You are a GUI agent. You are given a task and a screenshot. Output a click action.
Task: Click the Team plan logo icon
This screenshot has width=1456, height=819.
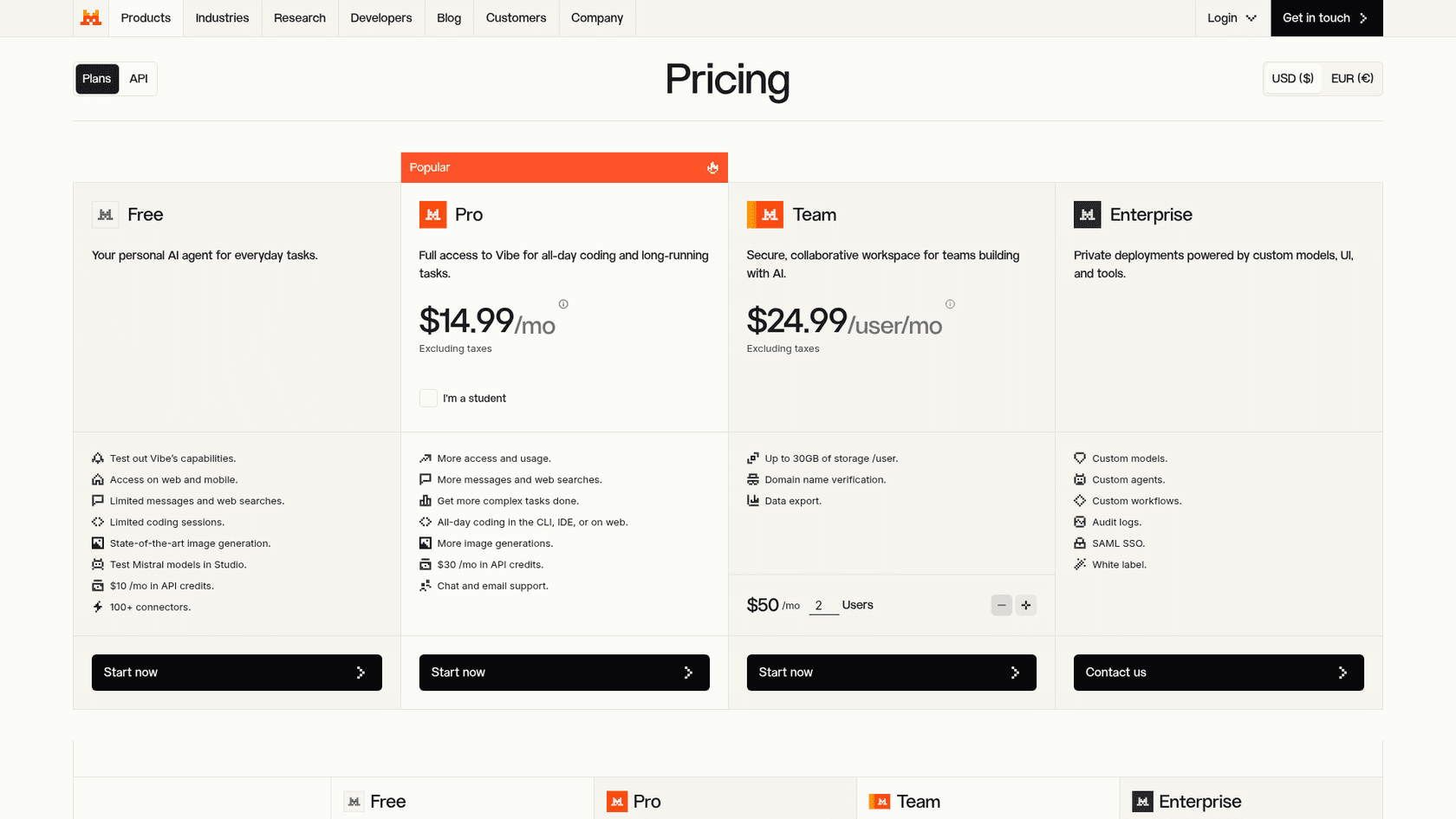[x=765, y=214]
